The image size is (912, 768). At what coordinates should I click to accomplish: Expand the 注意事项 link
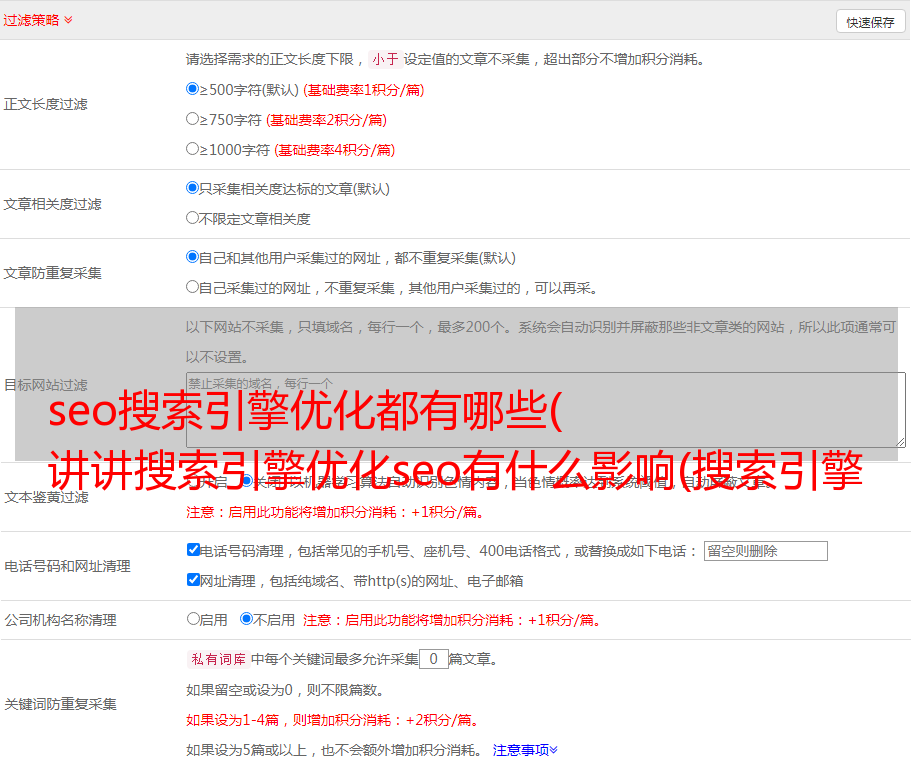pos(525,749)
